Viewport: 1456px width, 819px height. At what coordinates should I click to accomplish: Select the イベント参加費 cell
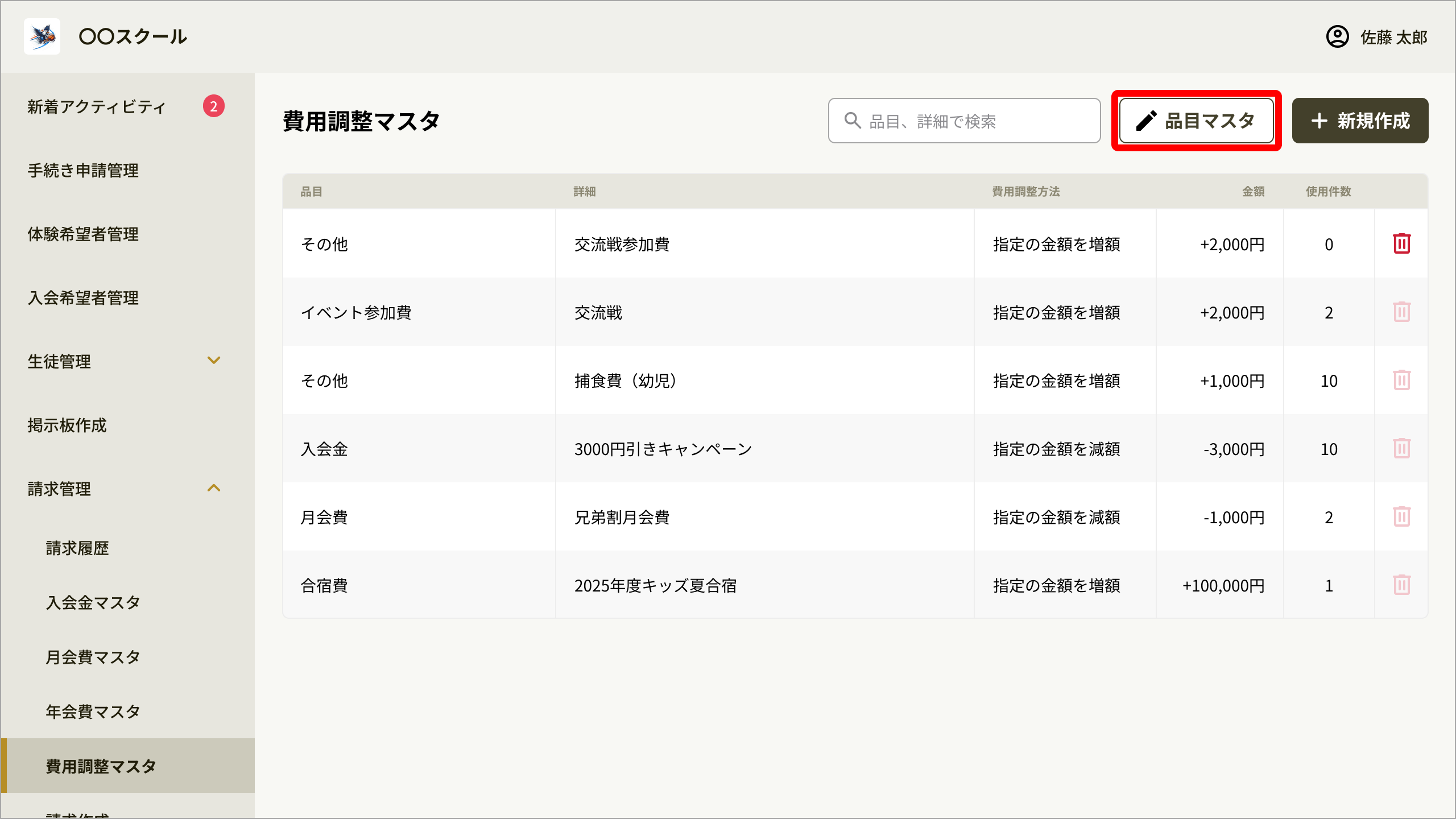click(x=419, y=312)
